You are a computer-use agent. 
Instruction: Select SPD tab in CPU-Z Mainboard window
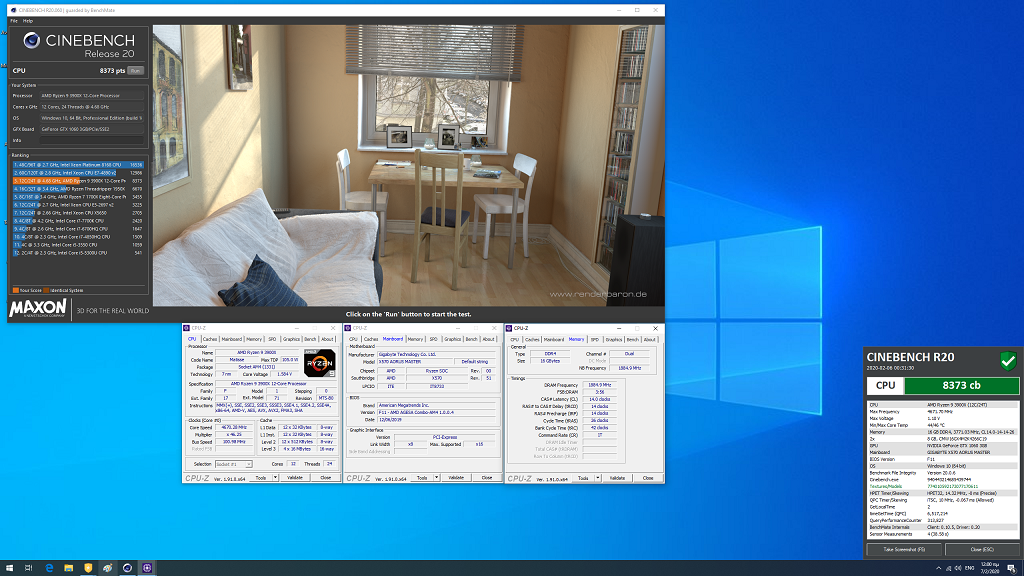pos(434,340)
